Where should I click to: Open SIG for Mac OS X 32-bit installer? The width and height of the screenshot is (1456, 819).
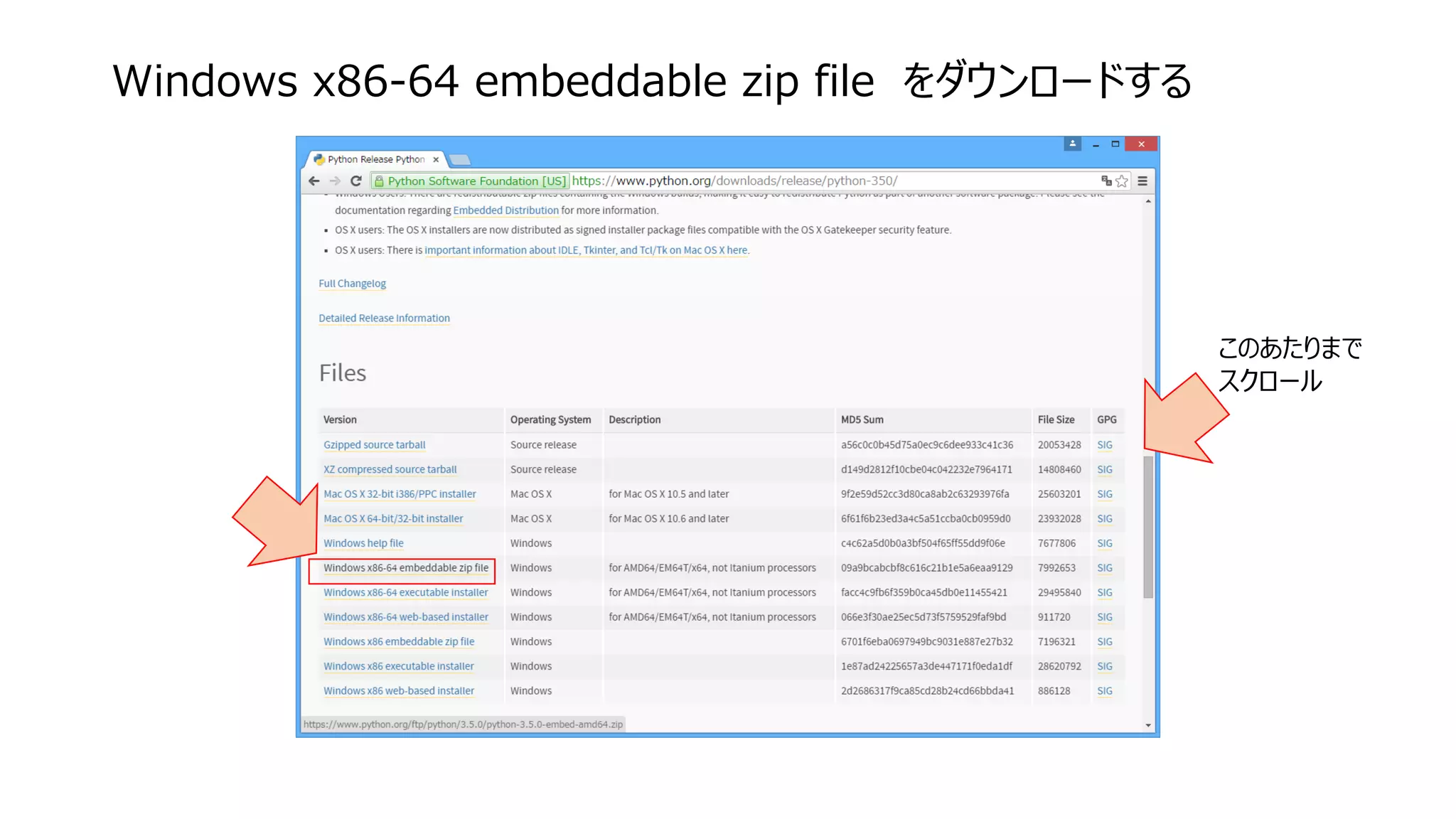point(1104,494)
